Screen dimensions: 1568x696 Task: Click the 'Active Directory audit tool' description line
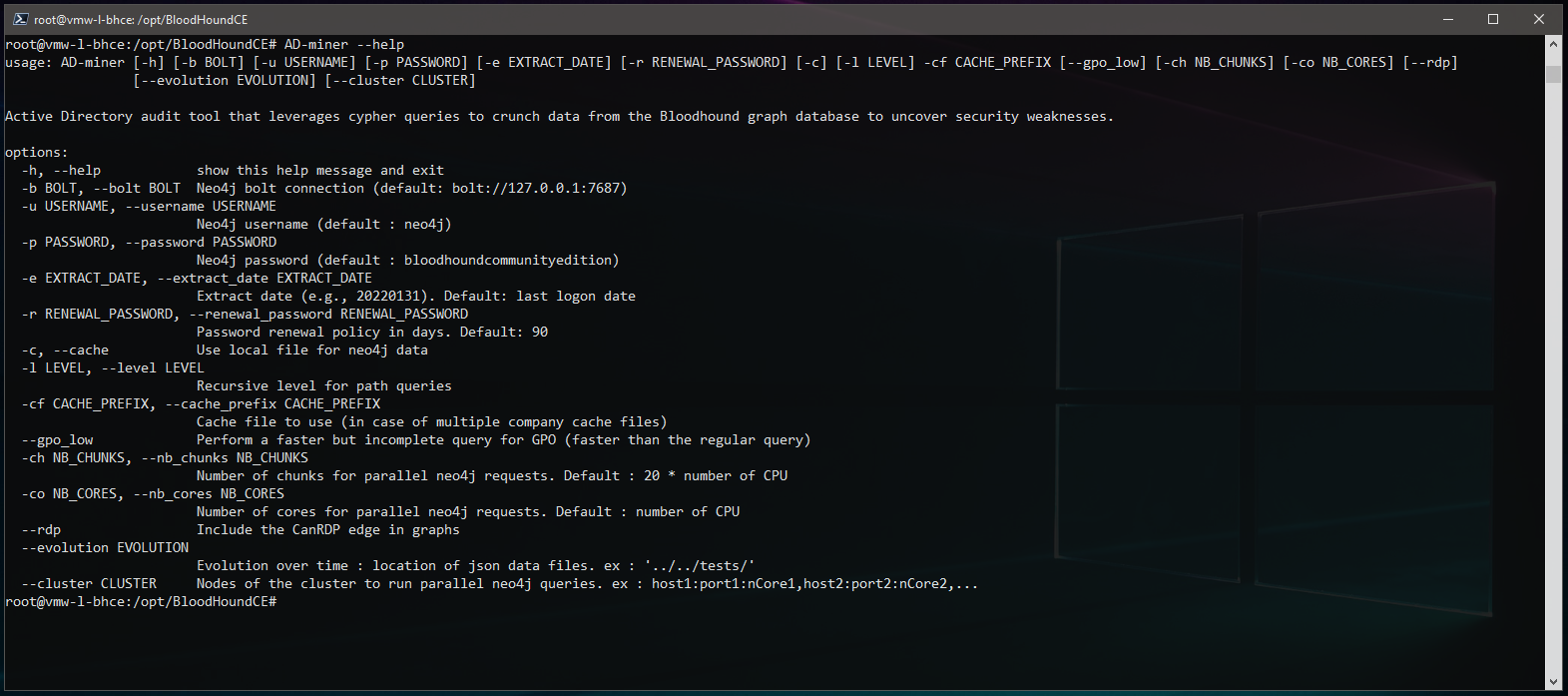[x=559, y=116]
